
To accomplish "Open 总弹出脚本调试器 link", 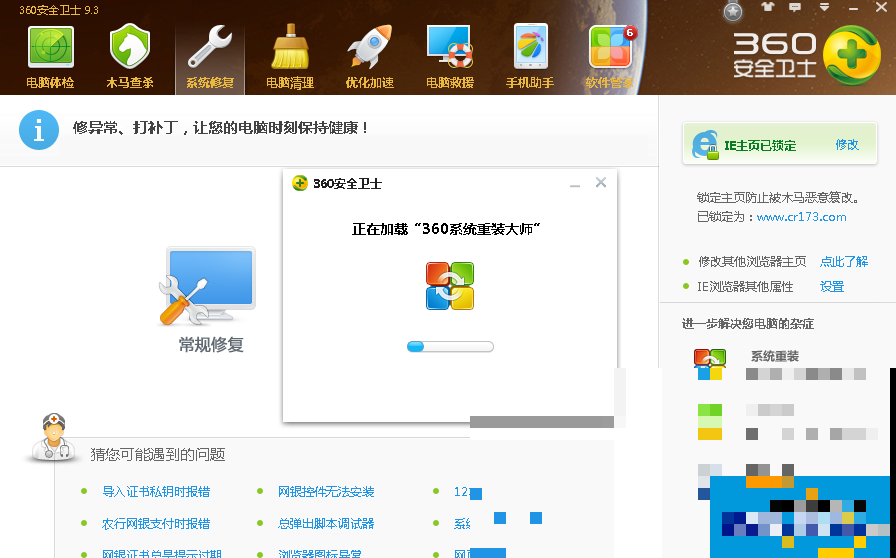I will pyautogui.click(x=326, y=524).
